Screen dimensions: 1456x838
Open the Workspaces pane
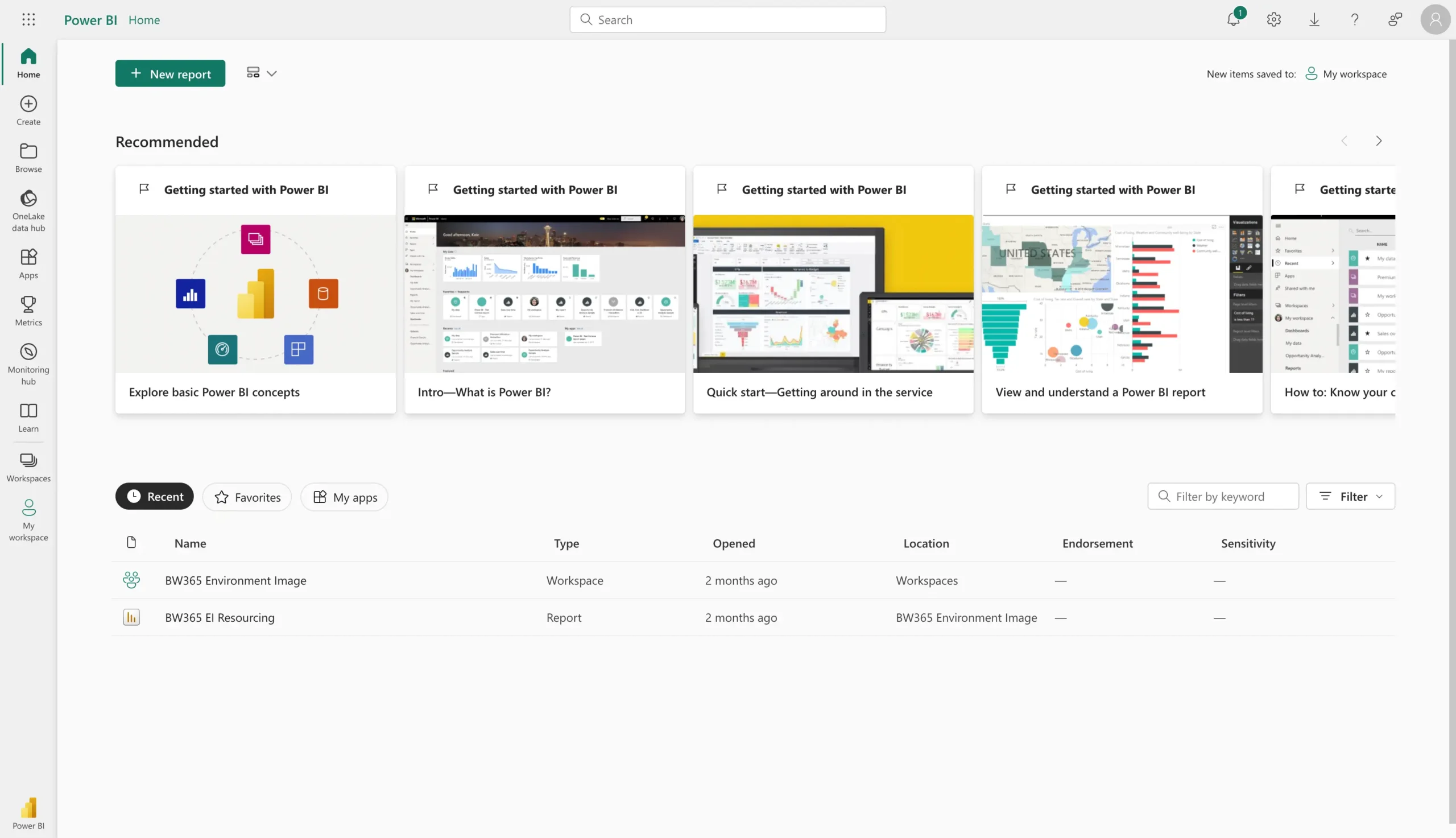pyautogui.click(x=28, y=467)
